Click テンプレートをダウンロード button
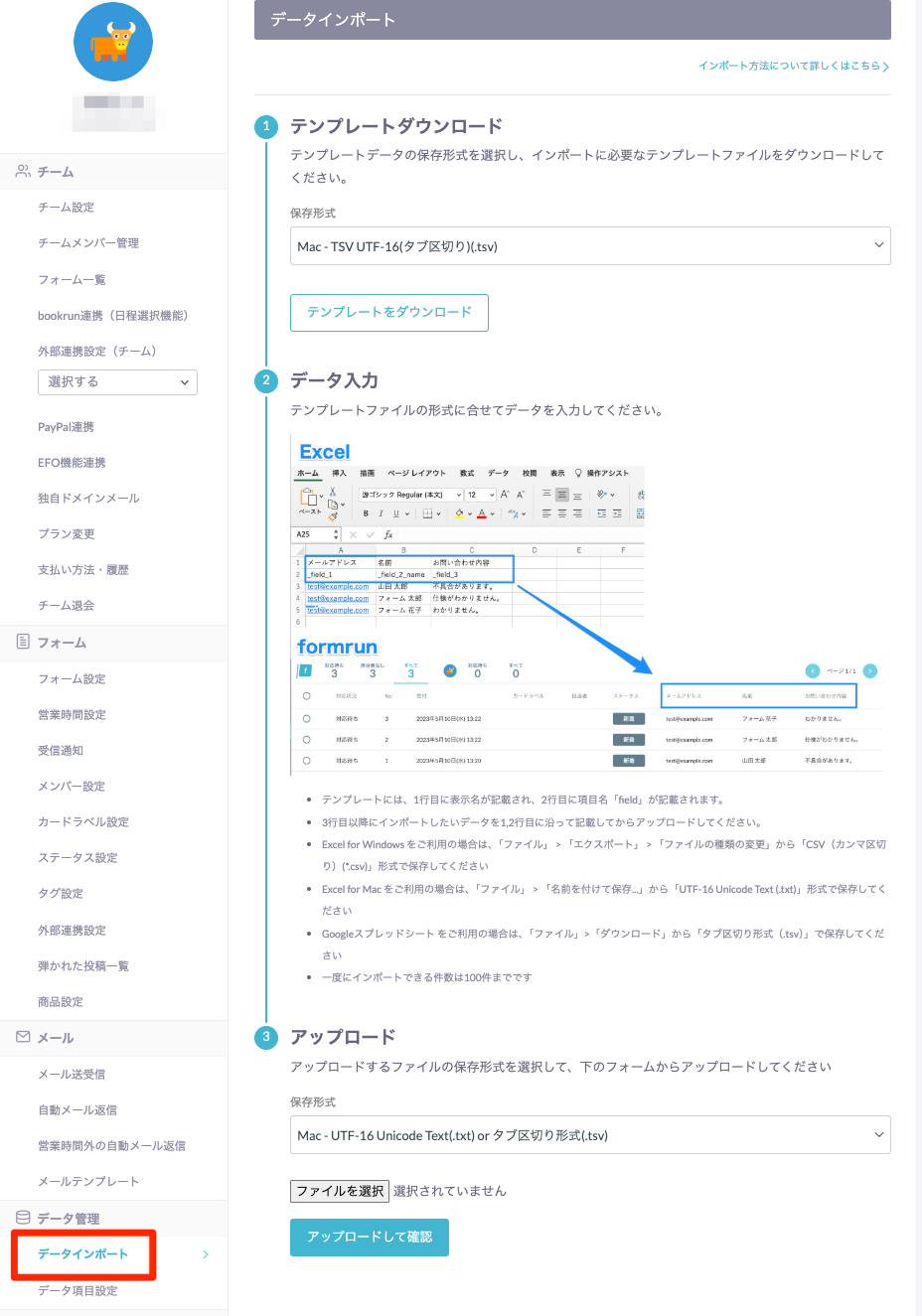Viewport: 922px width, 1316px height. click(x=389, y=312)
